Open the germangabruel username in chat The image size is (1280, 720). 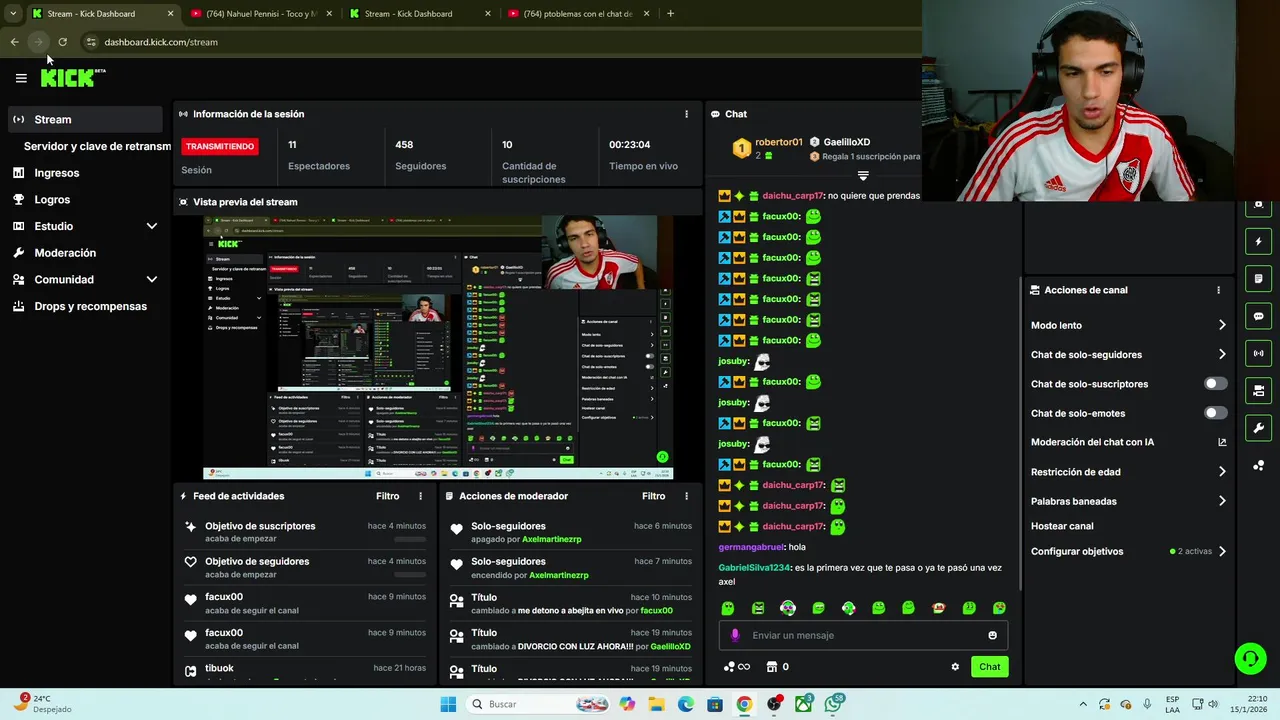[750, 547]
